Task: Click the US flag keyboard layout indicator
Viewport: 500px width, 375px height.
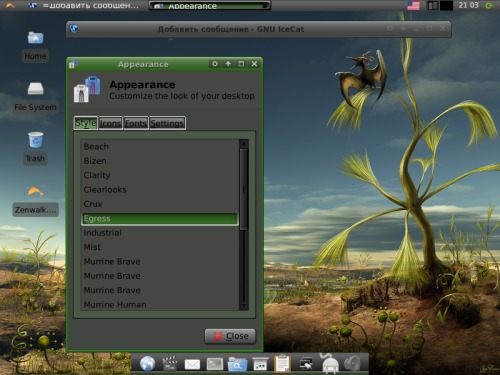Action: 413,5
